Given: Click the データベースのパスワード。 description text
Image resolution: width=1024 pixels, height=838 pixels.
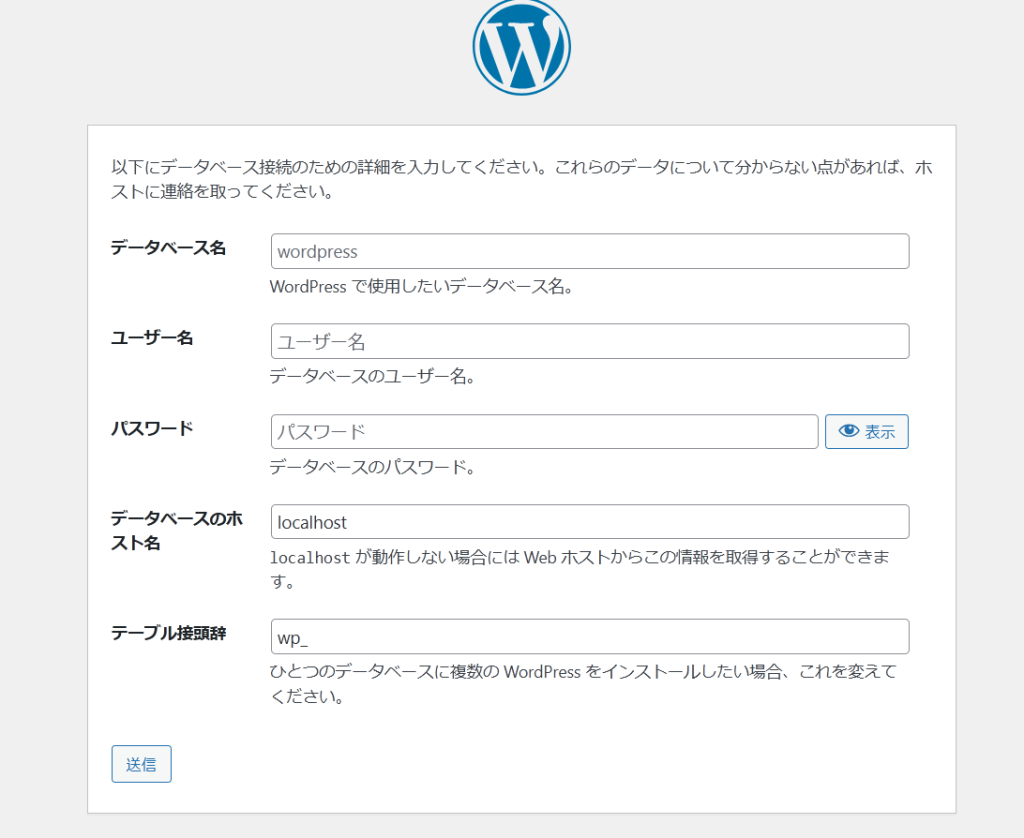Looking at the screenshot, I should [372, 467].
